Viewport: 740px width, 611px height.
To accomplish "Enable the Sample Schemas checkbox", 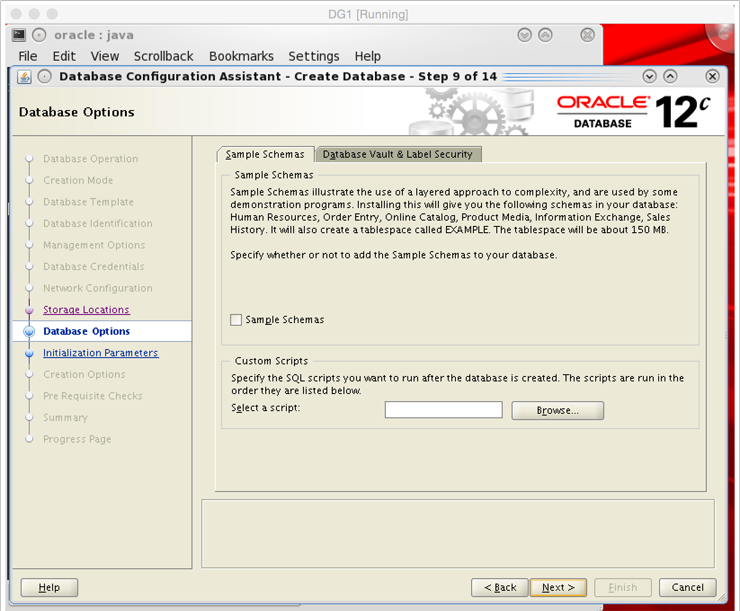I will (x=236, y=320).
